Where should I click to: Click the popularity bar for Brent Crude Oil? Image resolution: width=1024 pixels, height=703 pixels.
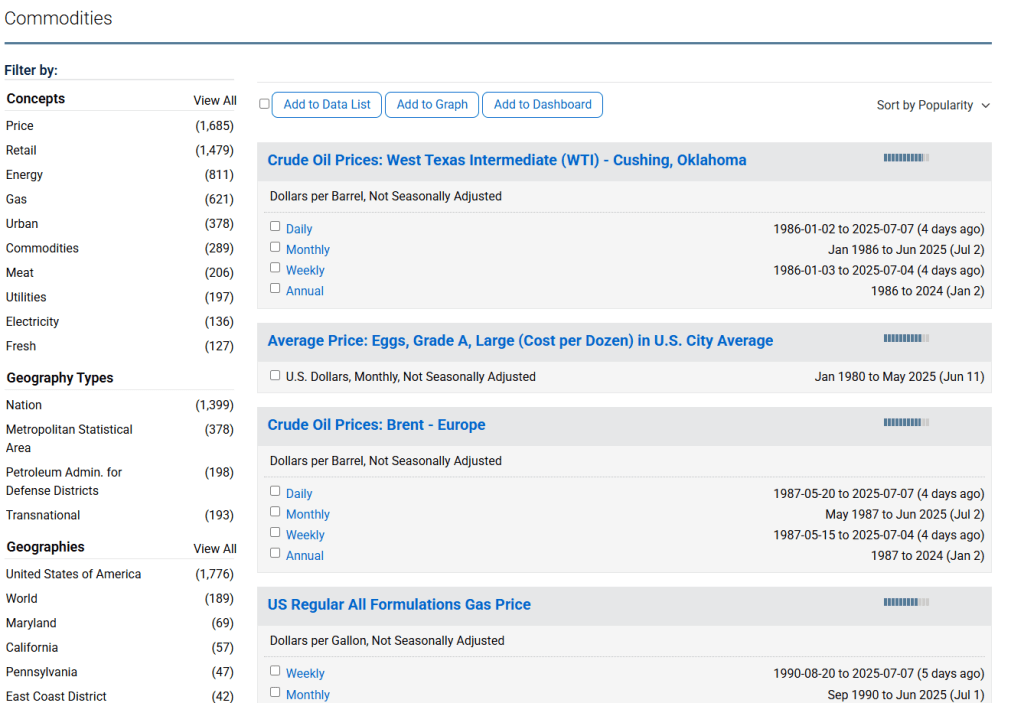point(905,423)
